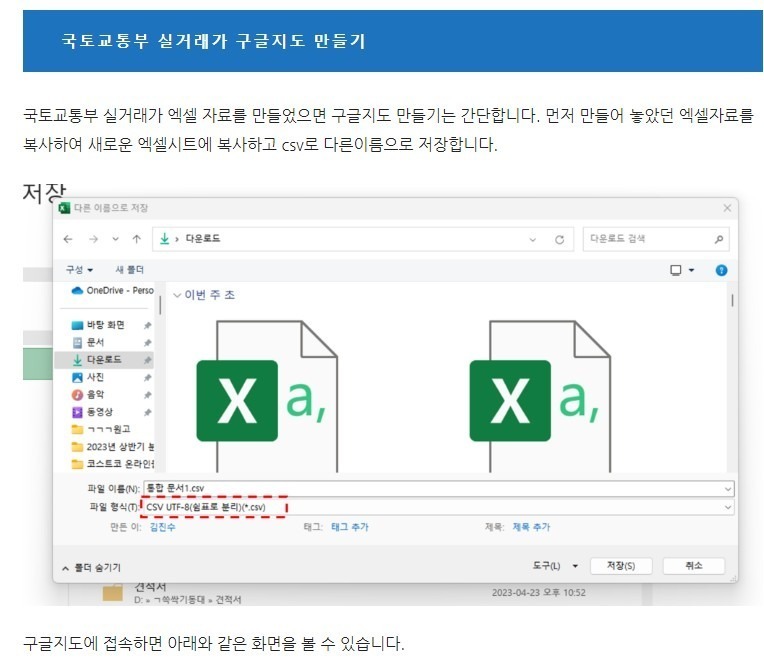Click 제목 추가 to add title
Image resolution: width=764 pixels, height=667 pixels.
[x=531, y=527]
